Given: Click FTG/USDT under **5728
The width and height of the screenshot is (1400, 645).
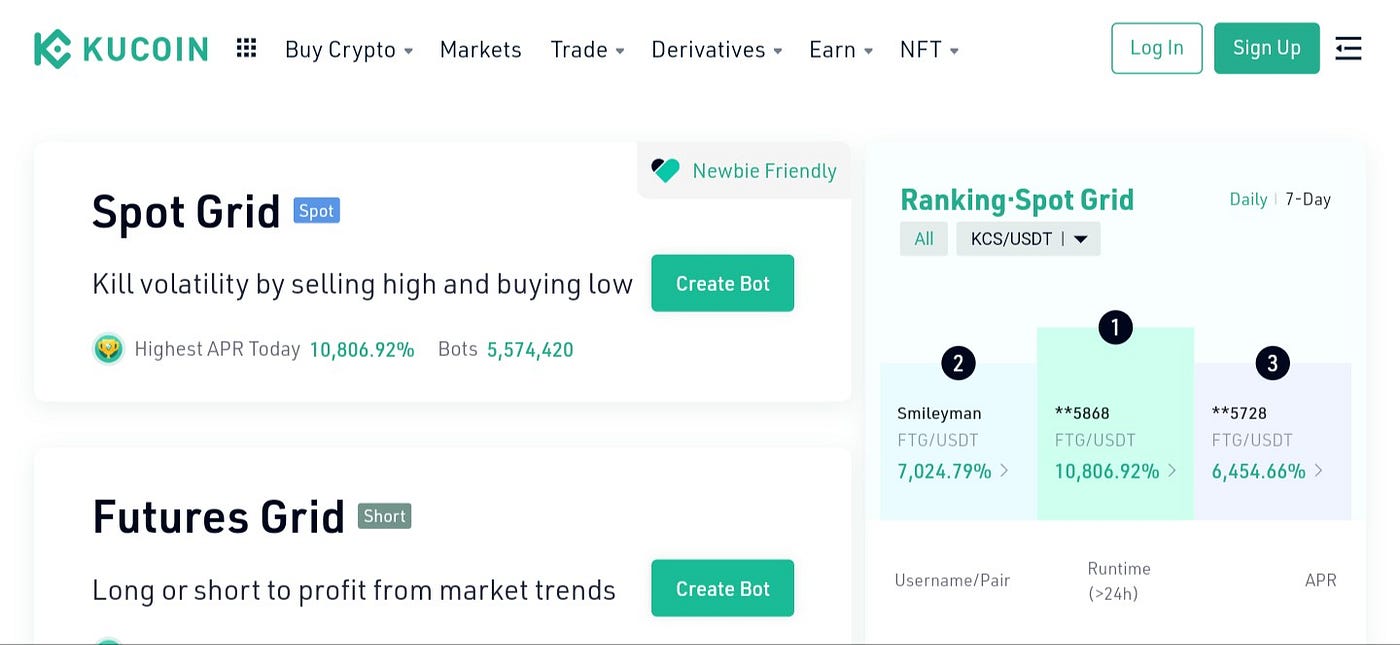Looking at the screenshot, I should [1252, 440].
